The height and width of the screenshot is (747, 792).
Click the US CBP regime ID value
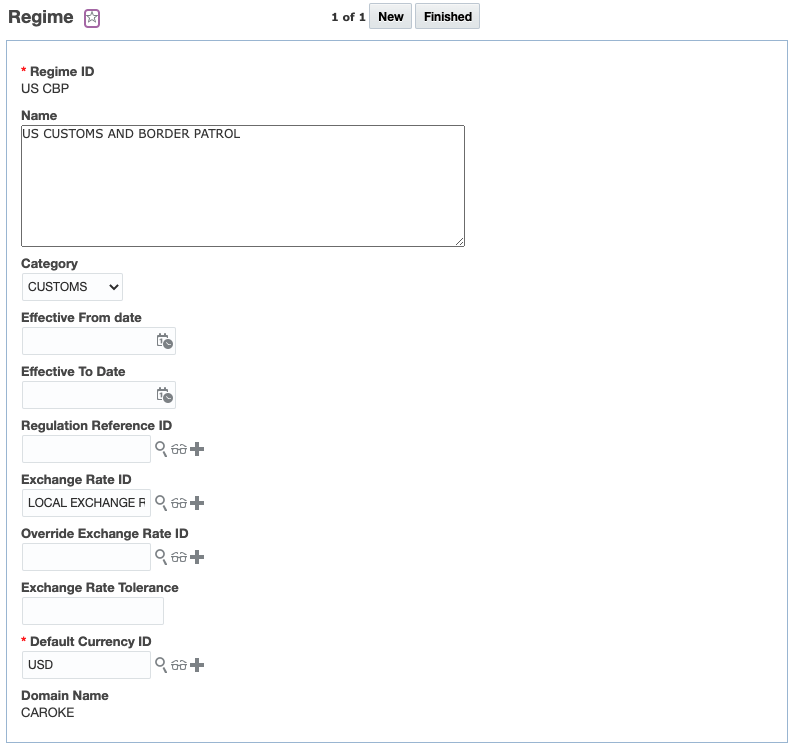[45, 88]
